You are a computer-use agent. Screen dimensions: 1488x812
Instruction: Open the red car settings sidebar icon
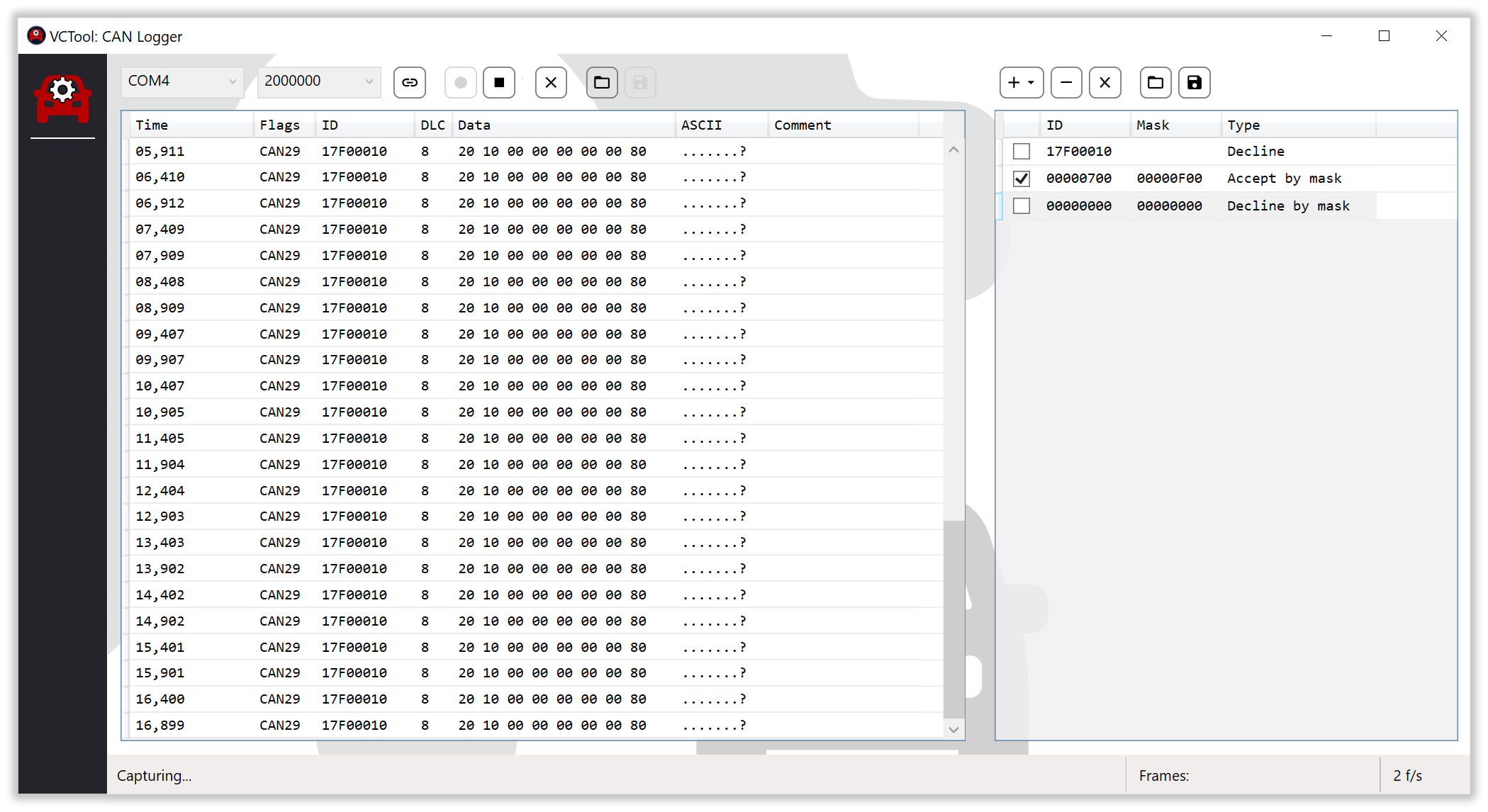63,99
